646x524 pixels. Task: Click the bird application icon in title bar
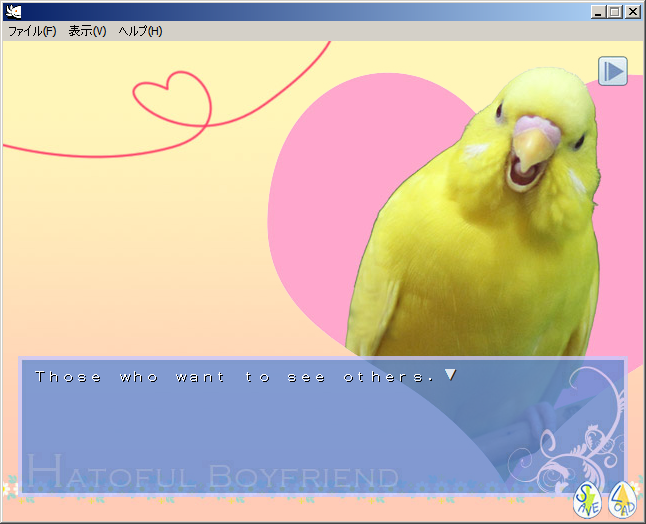click(13, 12)
